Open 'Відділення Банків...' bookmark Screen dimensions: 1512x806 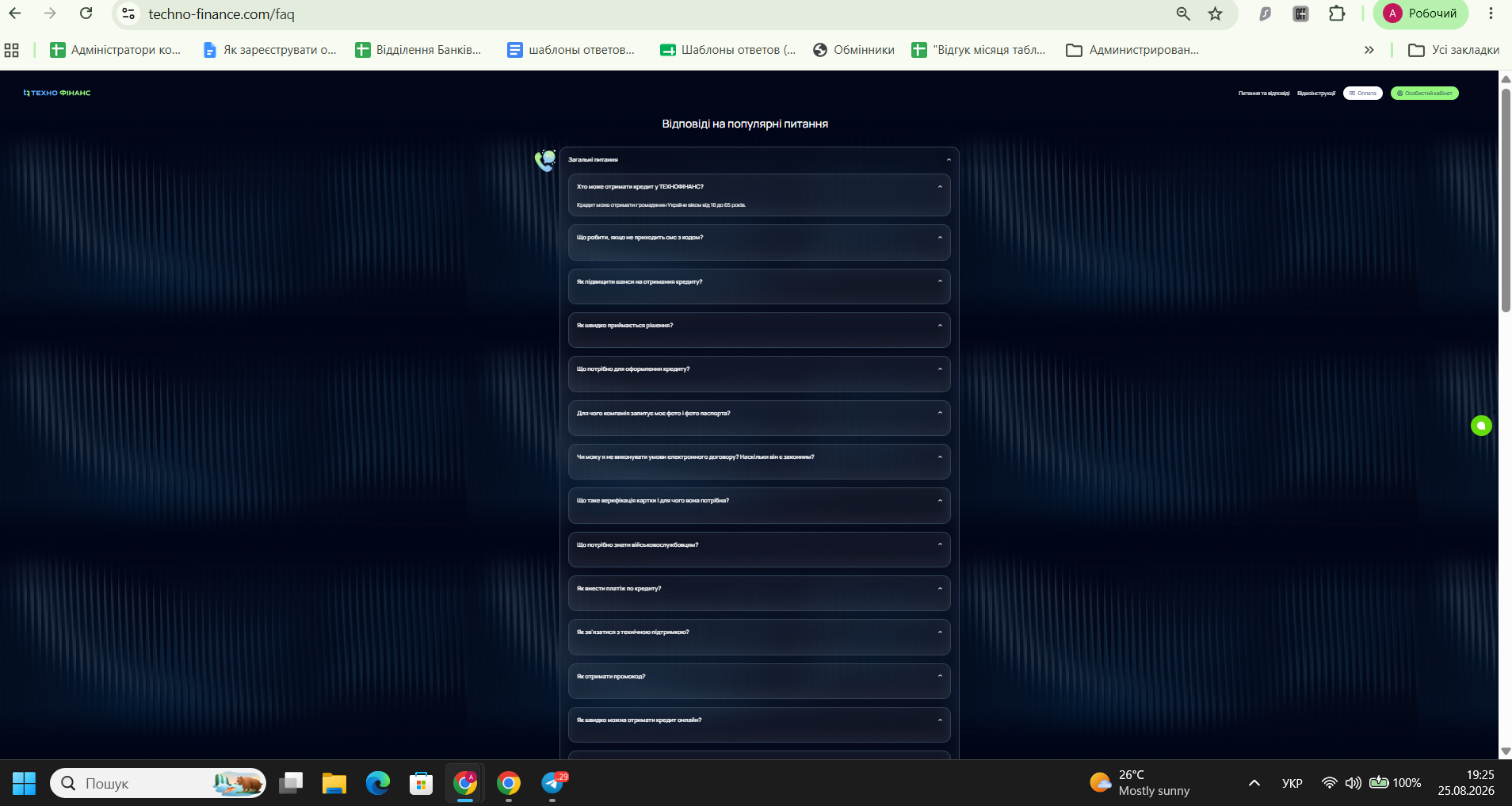(x=418, y=50)
